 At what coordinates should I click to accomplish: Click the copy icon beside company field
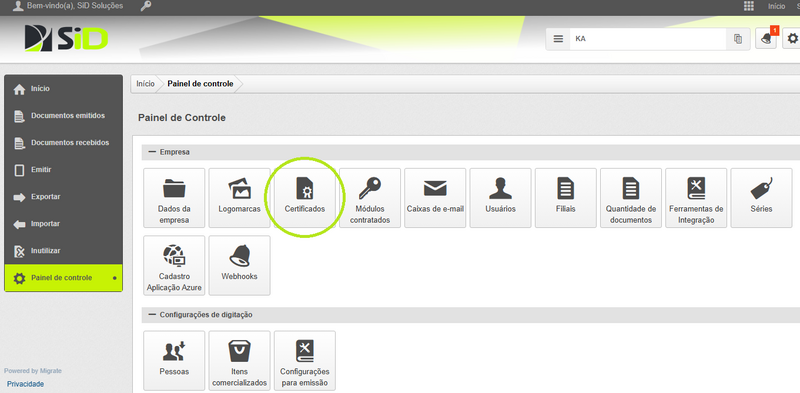click(738, 39)
